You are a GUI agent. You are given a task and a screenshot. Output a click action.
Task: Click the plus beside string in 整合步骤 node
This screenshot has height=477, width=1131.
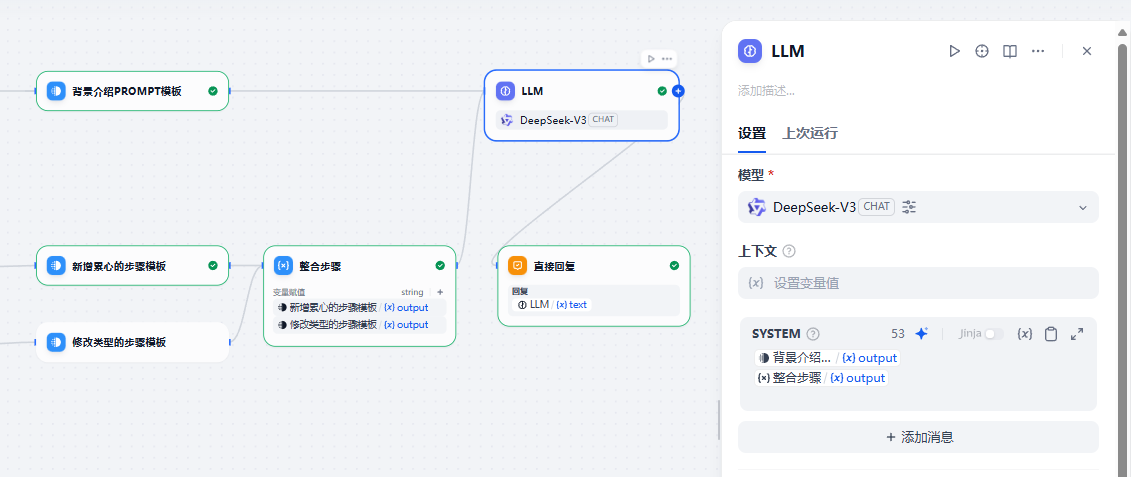[x=440, y=292]
